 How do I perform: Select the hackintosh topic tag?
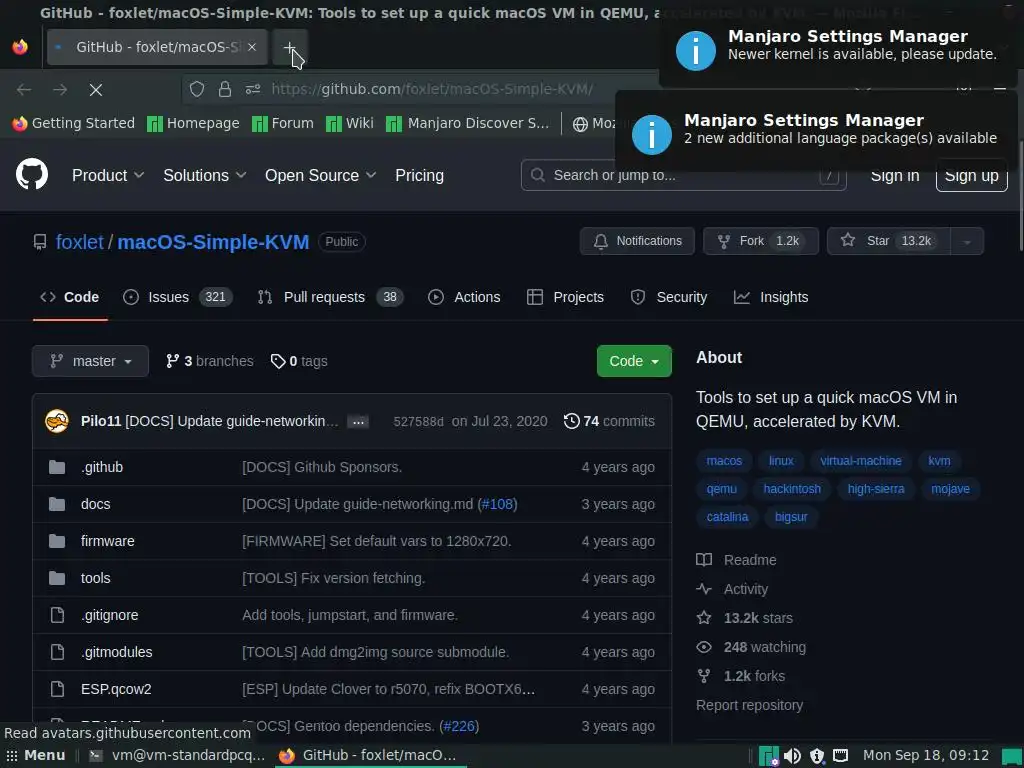coord(792,489)
